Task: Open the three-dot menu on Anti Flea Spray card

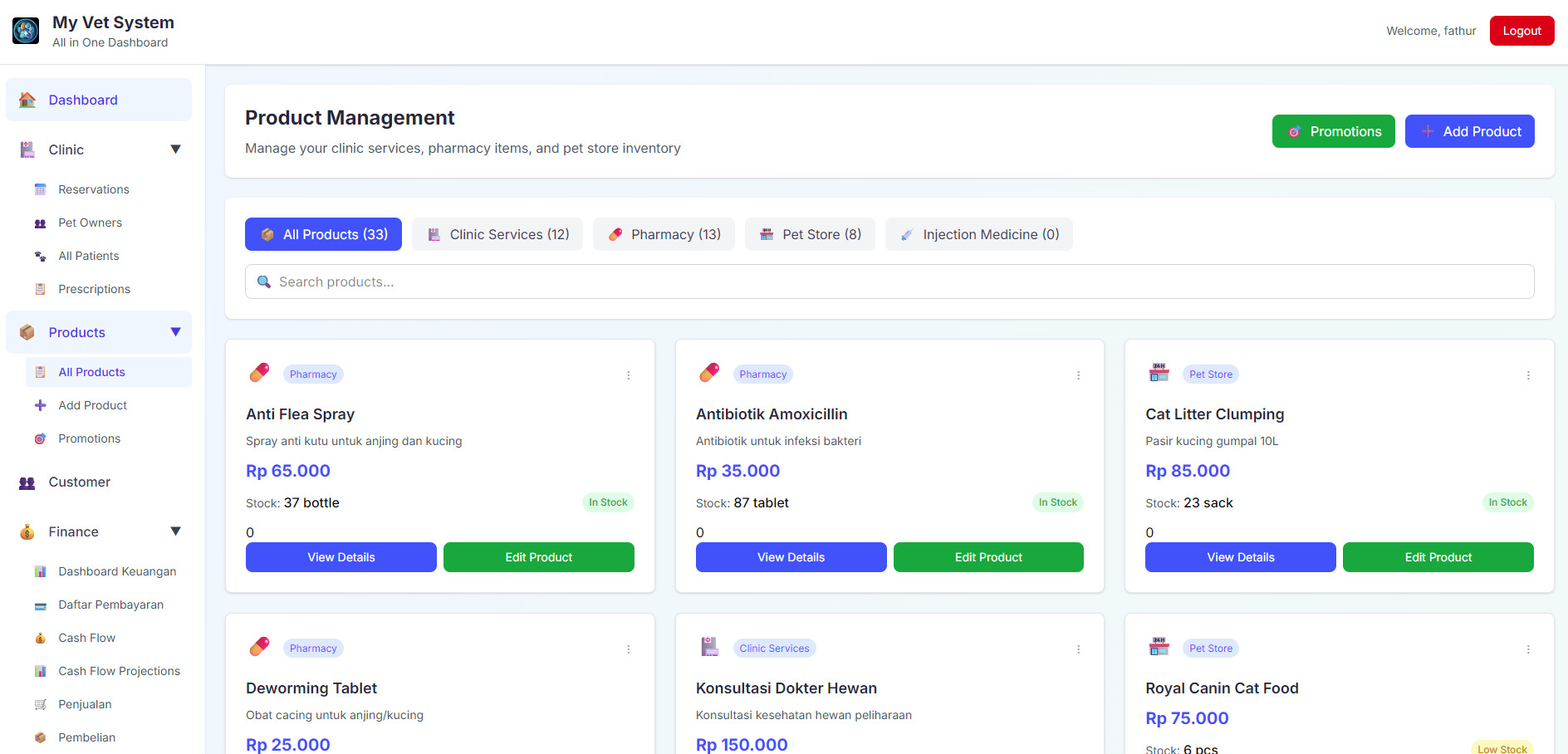Action: point(629,375)
